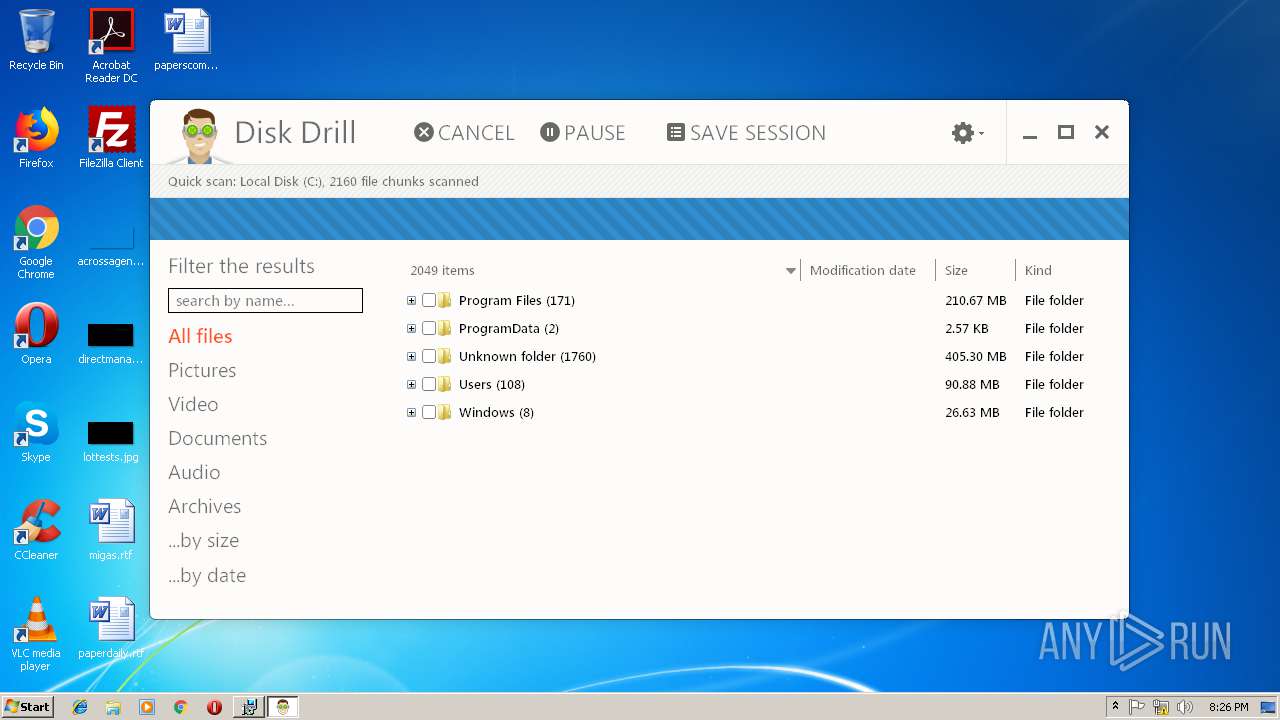Click the 2049 items count label
1280x720 pixels.
[x=442, y=270]
